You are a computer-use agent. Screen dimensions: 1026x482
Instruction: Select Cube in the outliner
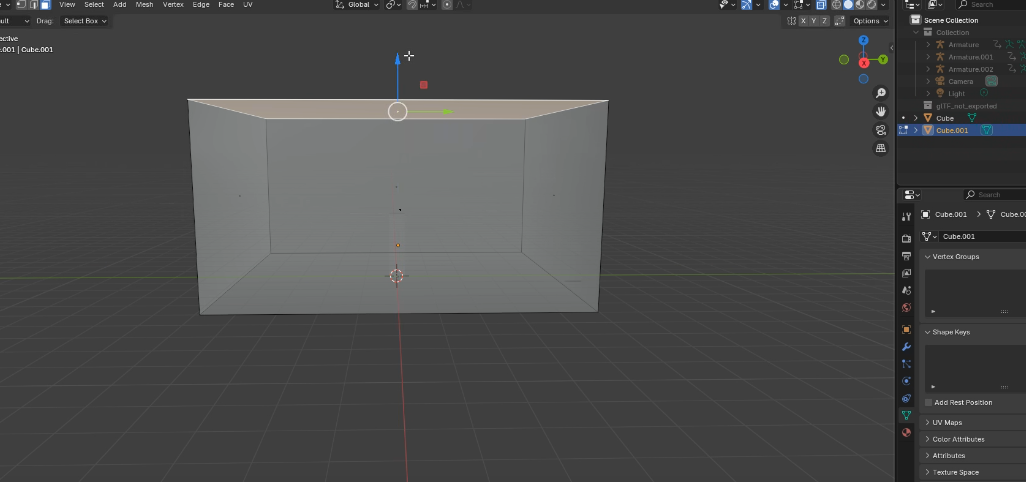(x=945, y=118)
